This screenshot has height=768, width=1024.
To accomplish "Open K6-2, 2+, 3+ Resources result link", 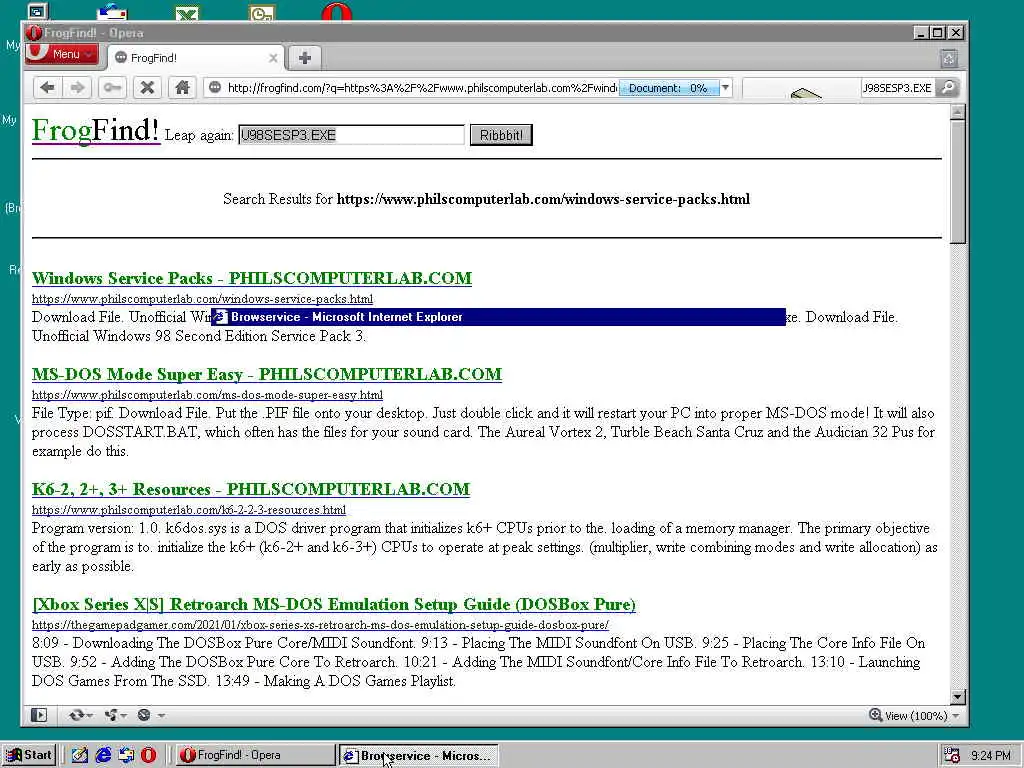I will pos(251,489).
